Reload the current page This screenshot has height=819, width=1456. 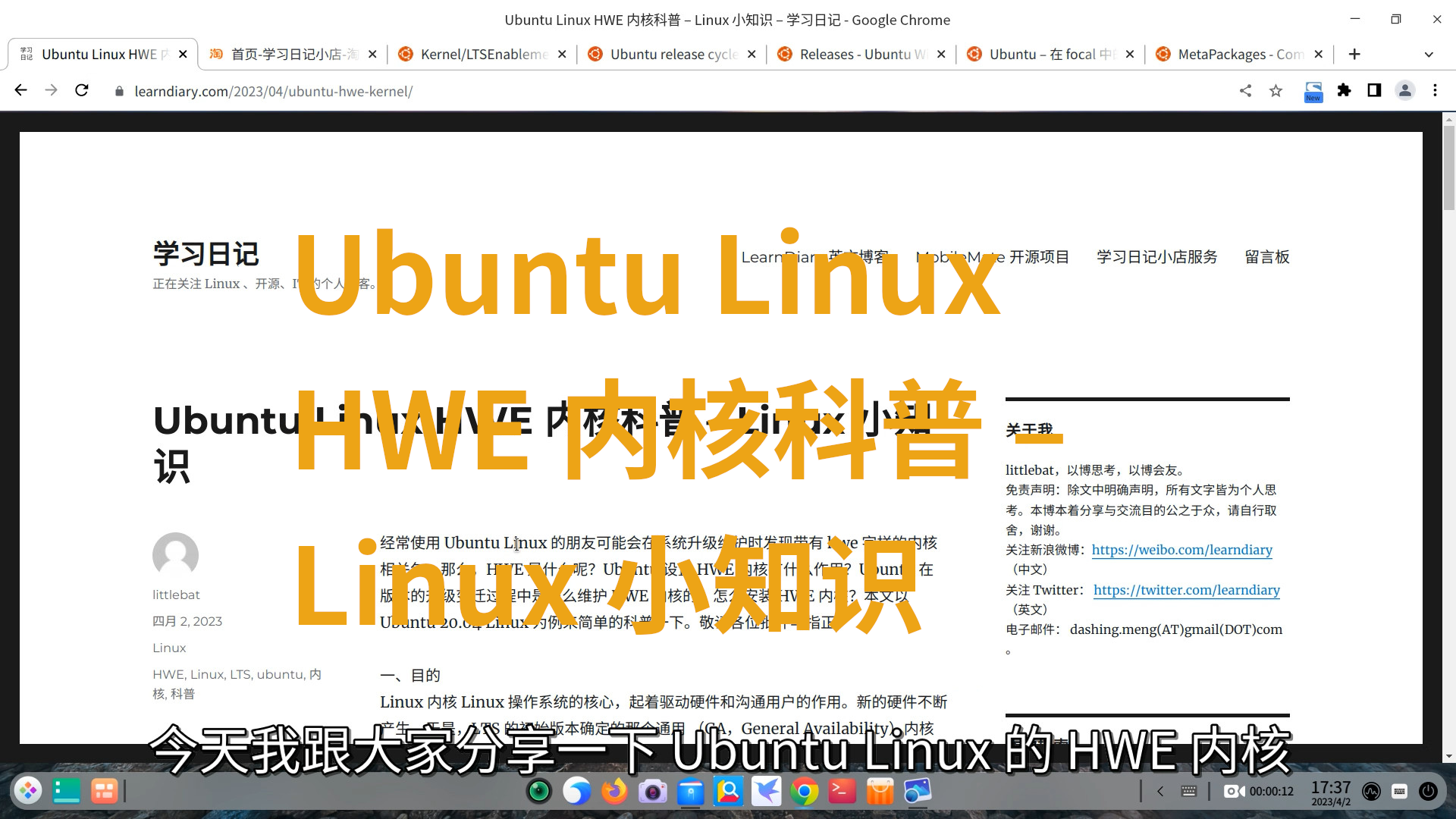point(82,90)
